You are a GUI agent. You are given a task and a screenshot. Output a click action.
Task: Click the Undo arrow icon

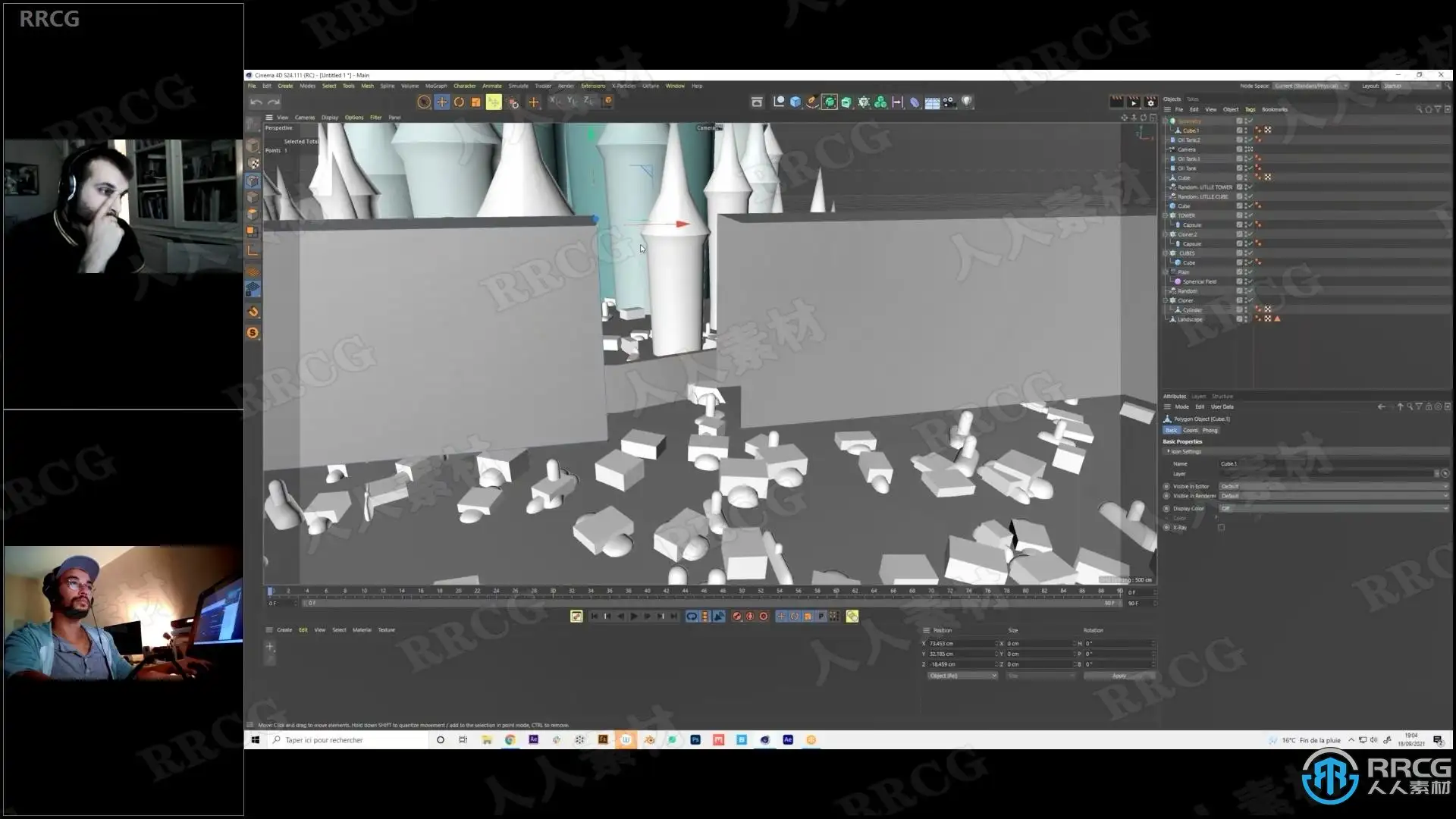tap(256, 102)
